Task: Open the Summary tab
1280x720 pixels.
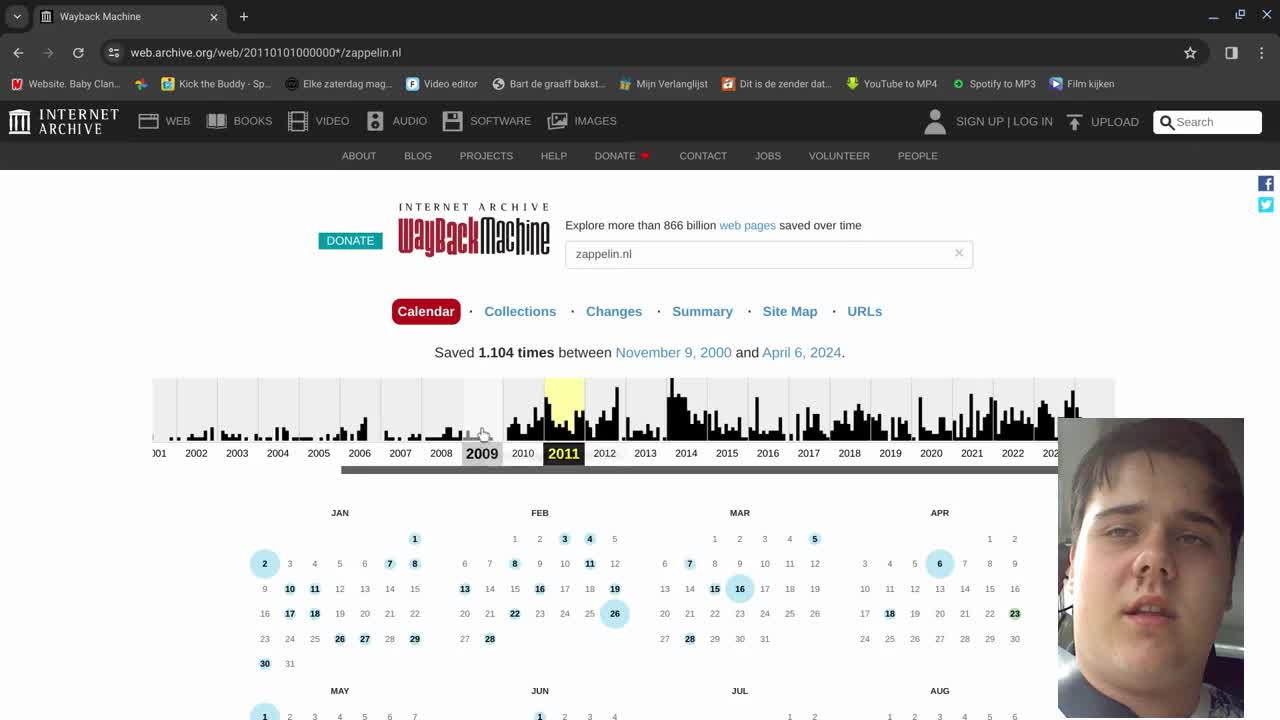Action: coord(702,311)
